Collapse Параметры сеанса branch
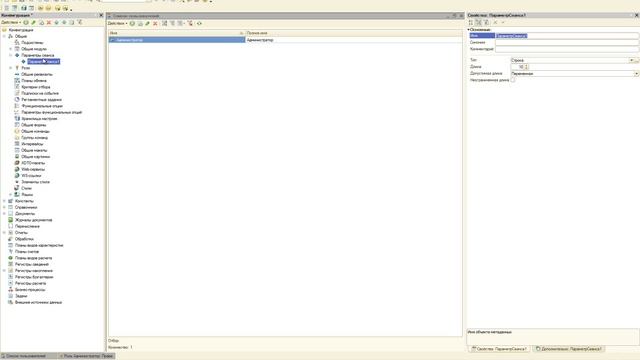The width and height of the screenshot is (640, 360). [x=11, y=55]
